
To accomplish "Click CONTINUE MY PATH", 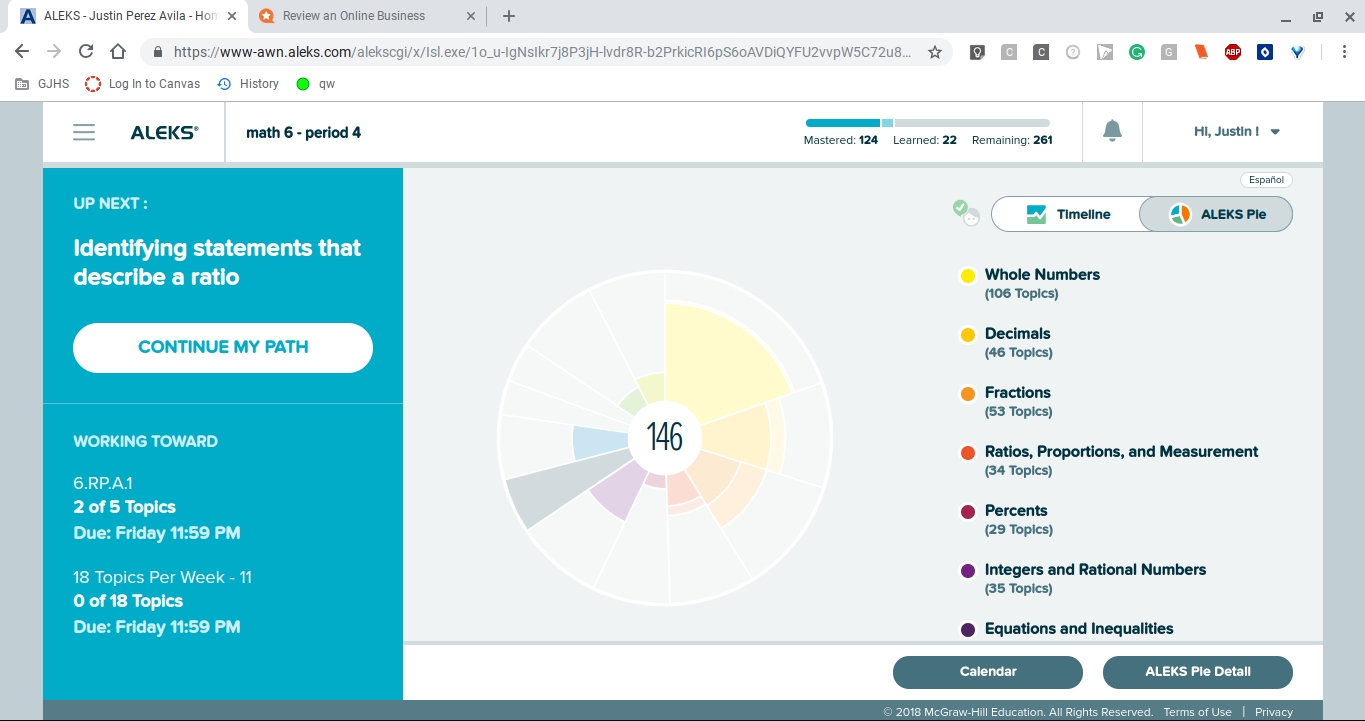I will click(x=222, y=347).
